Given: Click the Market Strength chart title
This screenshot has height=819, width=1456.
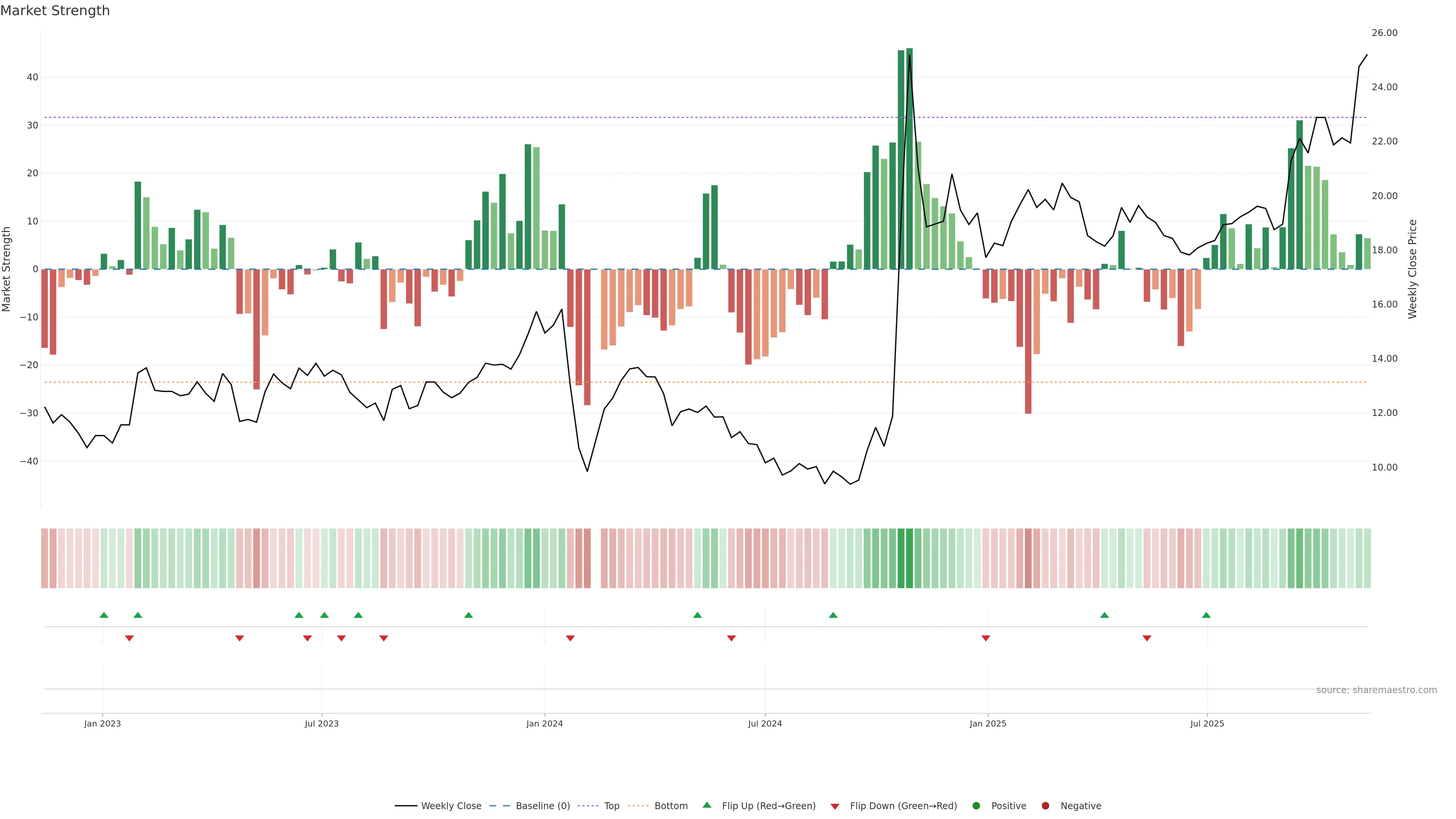Looking at the screenshot, I should 55,11.
